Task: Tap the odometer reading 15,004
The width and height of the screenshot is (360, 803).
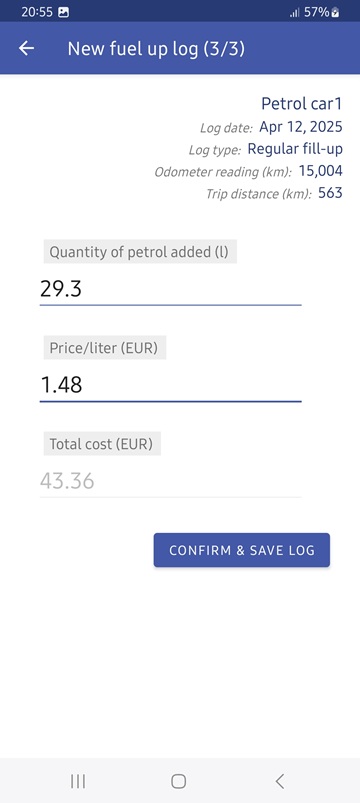Action: pos(321,171)
